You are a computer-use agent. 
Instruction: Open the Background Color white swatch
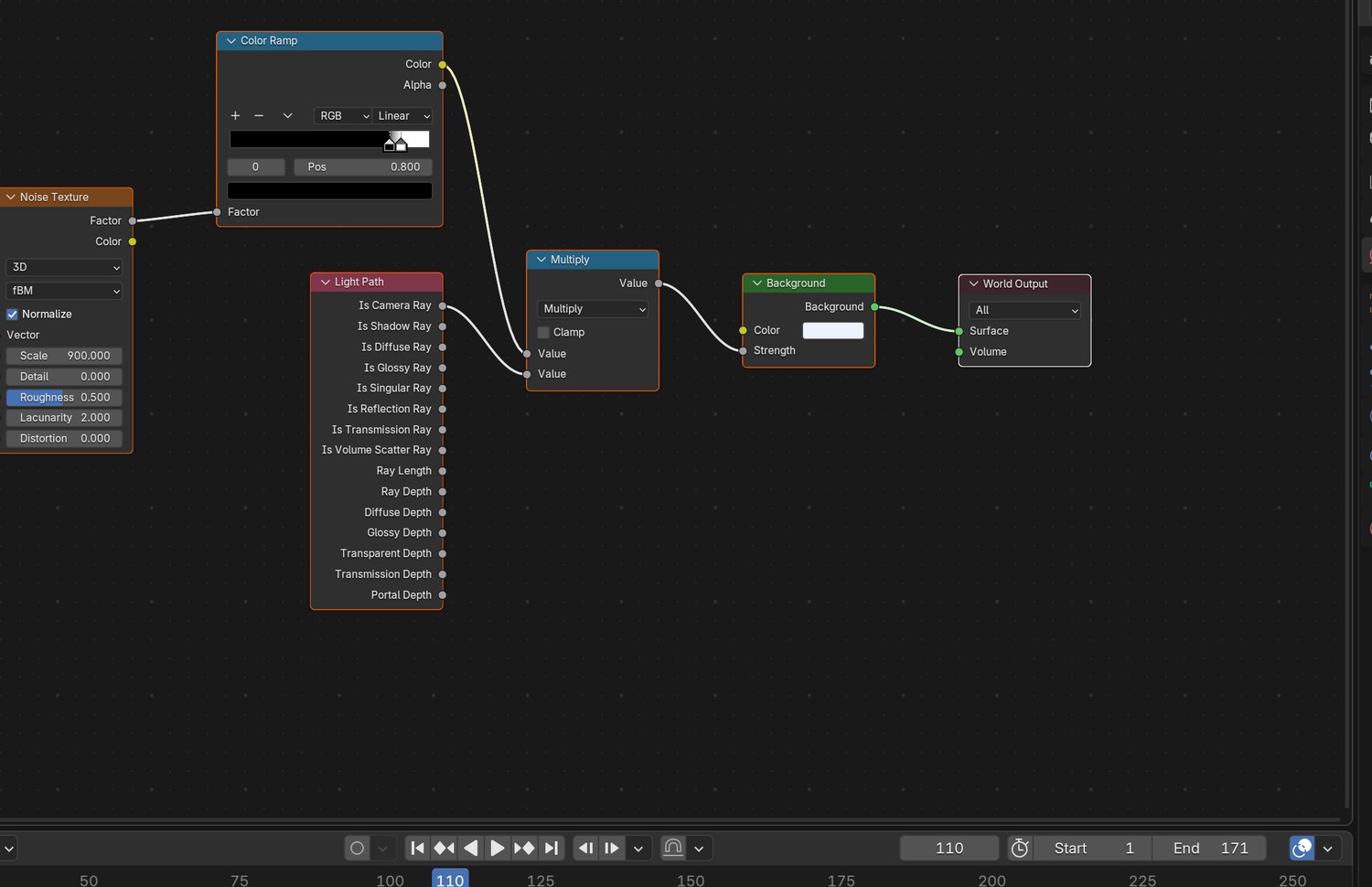(833, 330)
